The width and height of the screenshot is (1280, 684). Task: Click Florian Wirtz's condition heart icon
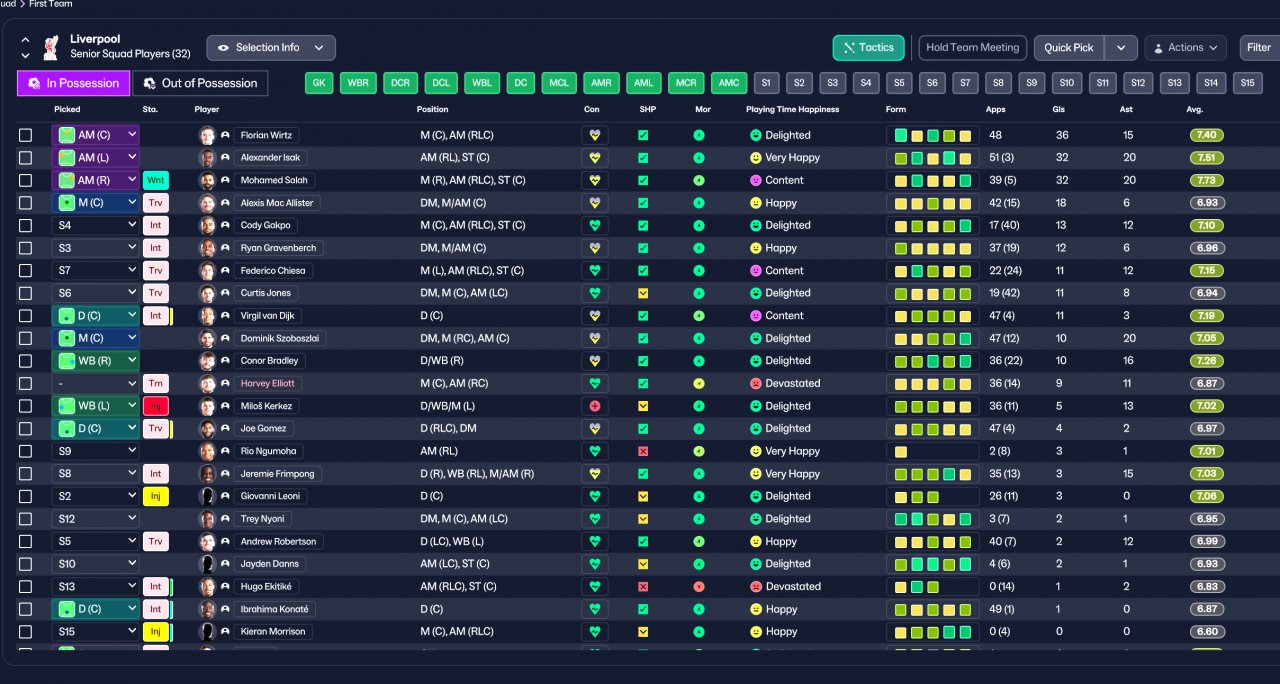(595, 135)
